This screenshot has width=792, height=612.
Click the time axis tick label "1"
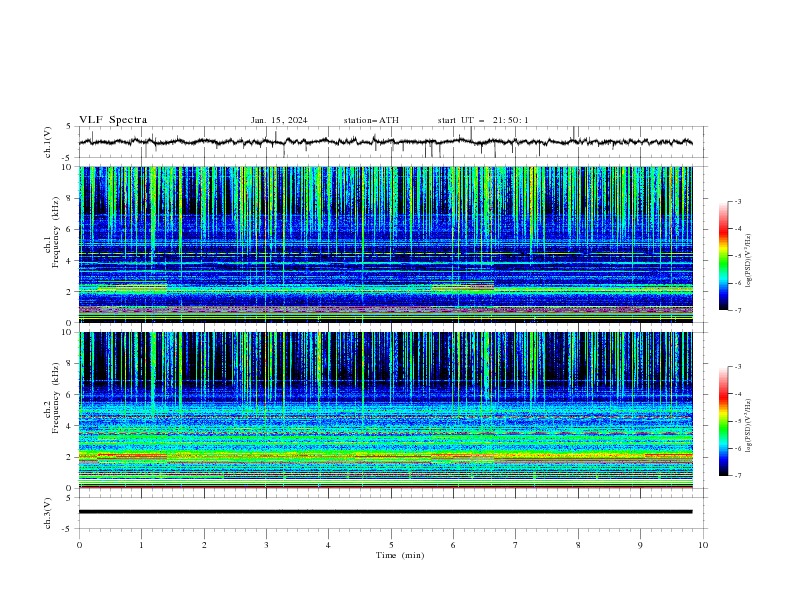click(x=141, y=545)
